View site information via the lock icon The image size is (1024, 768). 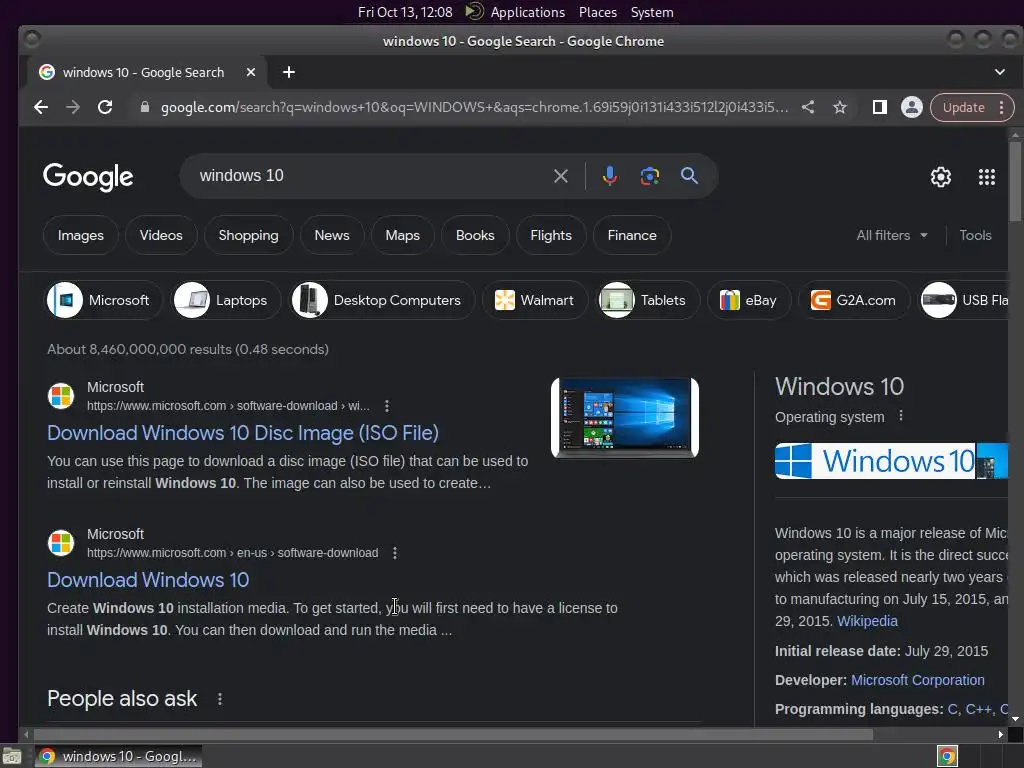point(145,107)
